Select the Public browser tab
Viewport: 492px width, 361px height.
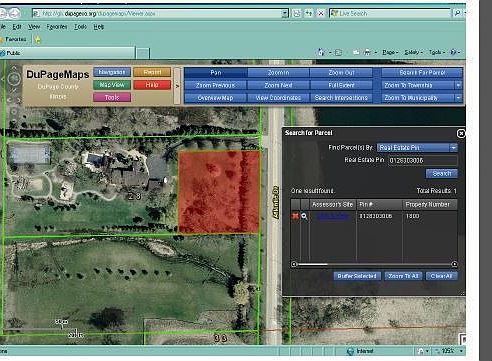click(67, 53)
